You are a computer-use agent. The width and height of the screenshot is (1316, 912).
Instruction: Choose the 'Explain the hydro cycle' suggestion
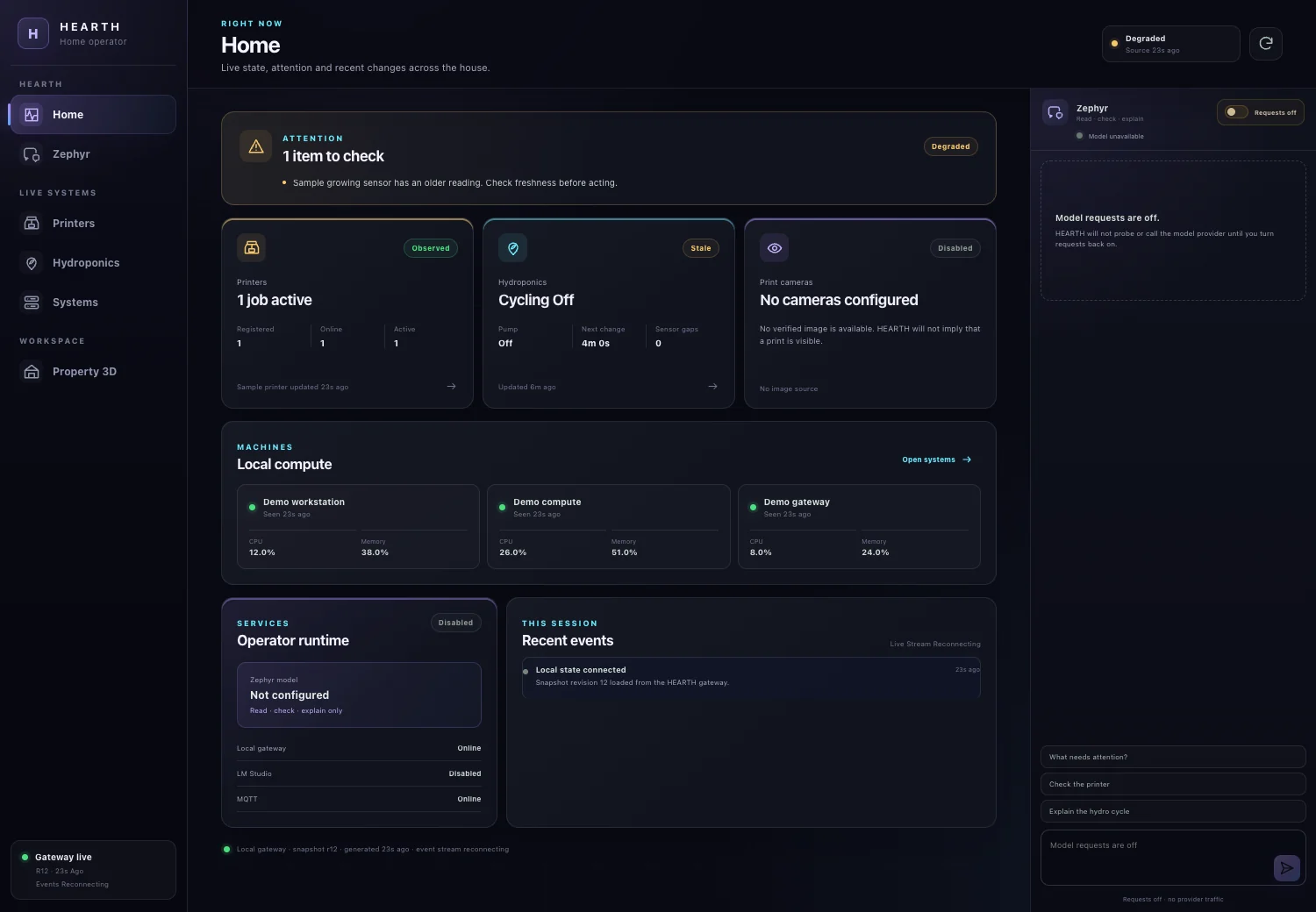1173,811
